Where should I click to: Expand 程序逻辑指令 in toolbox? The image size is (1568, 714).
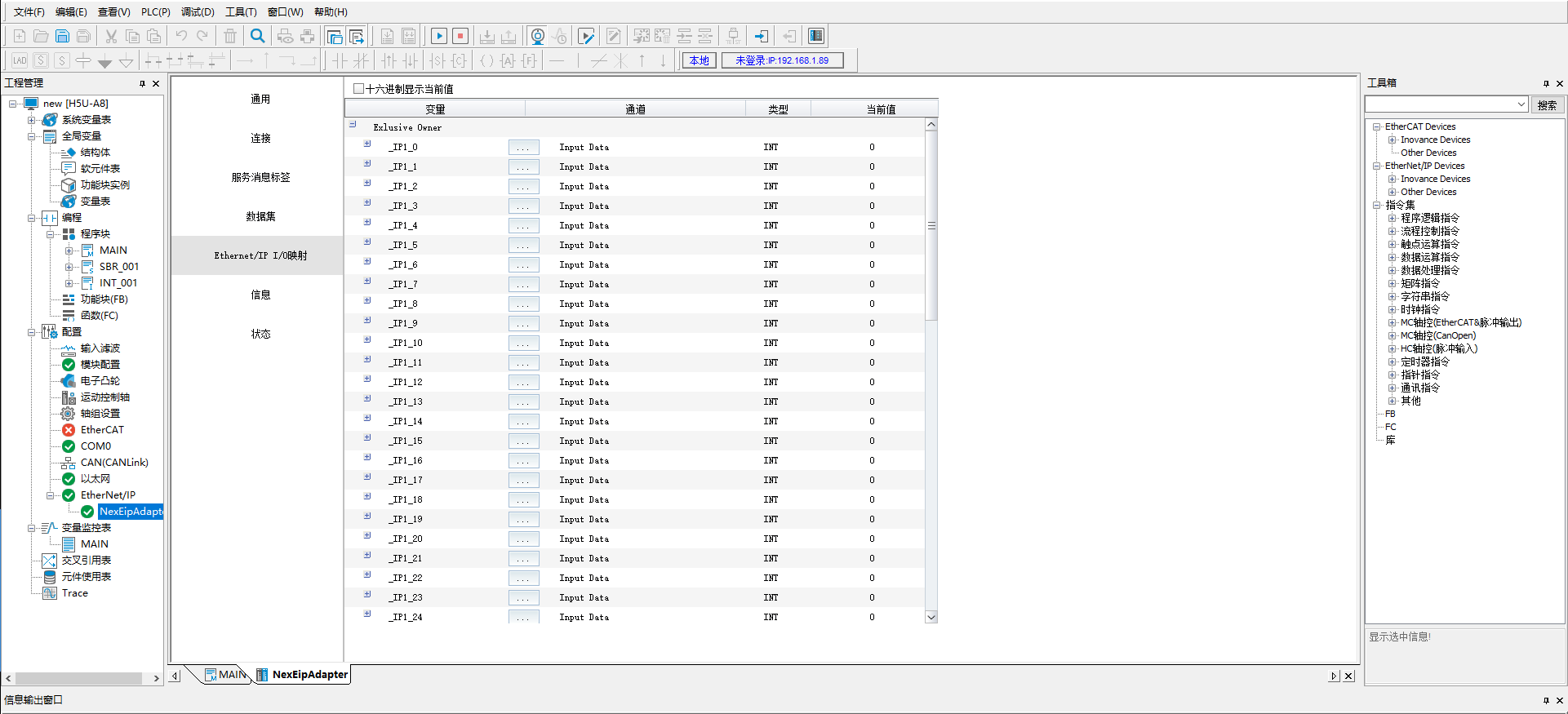1392,218
